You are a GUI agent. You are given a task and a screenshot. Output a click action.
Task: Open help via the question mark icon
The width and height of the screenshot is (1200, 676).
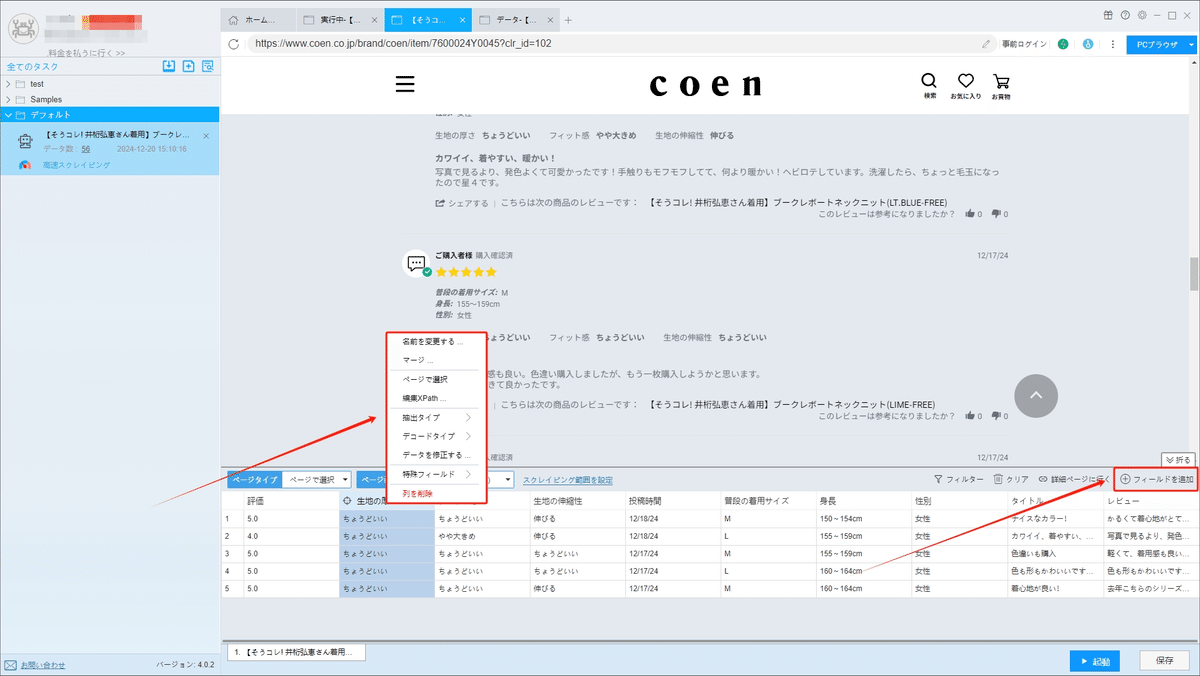(x=1126, y=15)
